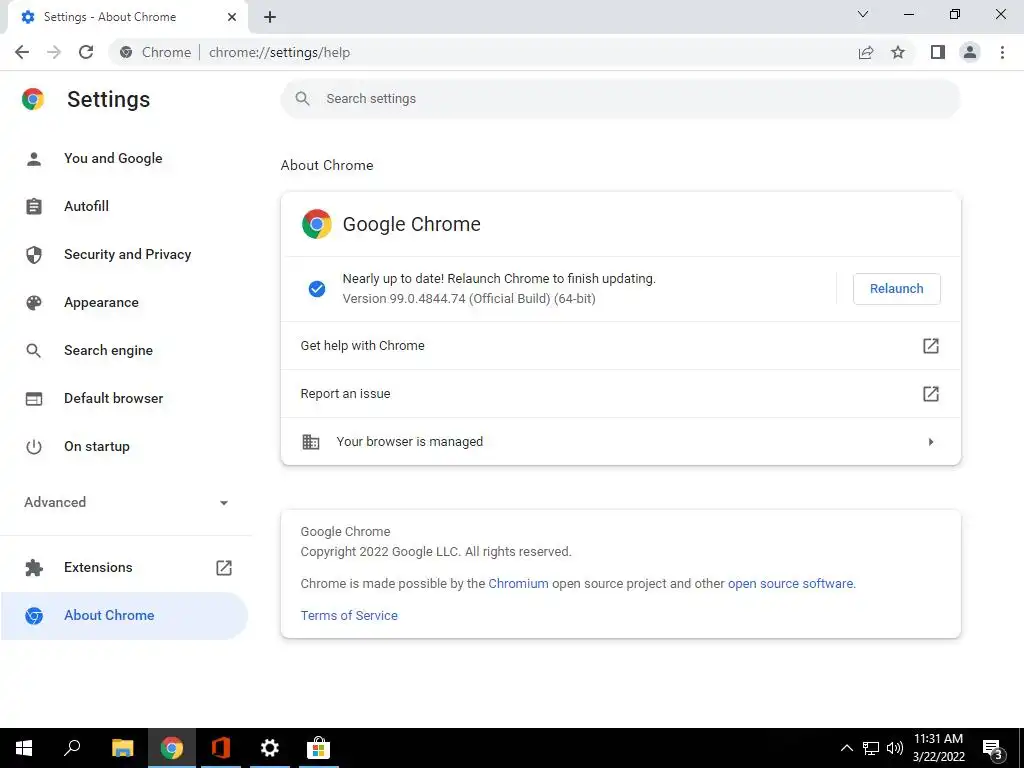Click the blue update checkmark icon
The width and height of the screenshot is (1024, 768).
pyautogui.click(x=317, y=289)
